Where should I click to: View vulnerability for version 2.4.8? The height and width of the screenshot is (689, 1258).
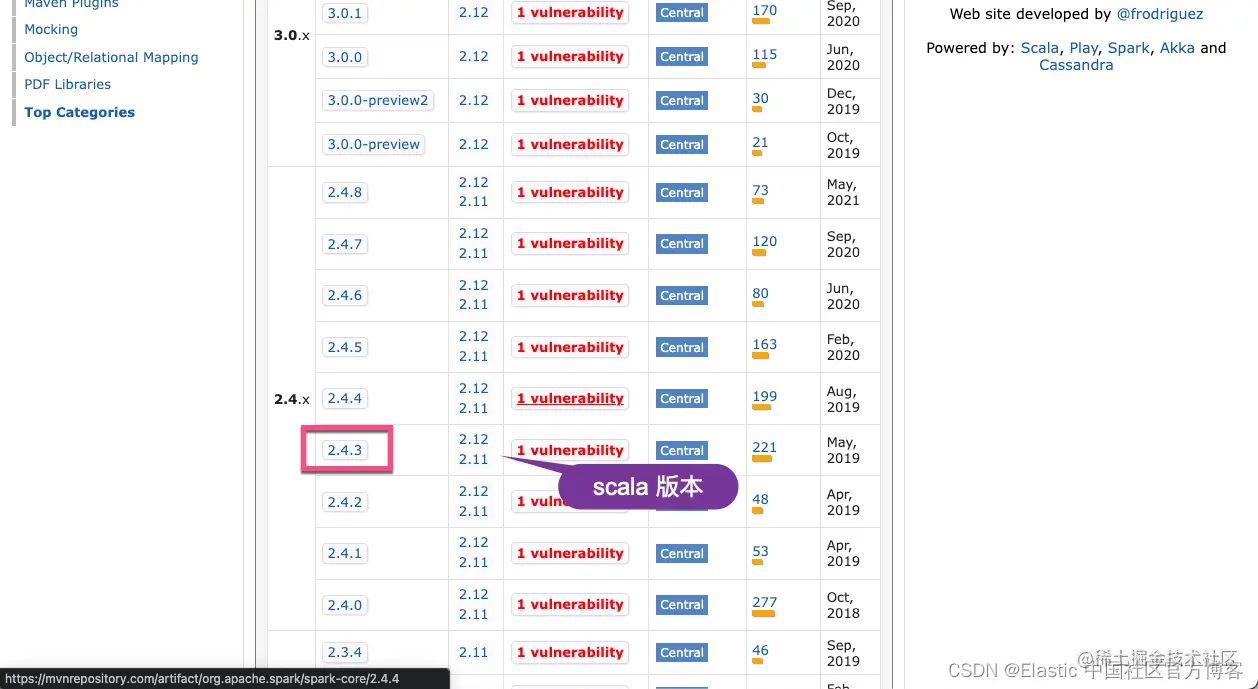click(x=570, y=193)
